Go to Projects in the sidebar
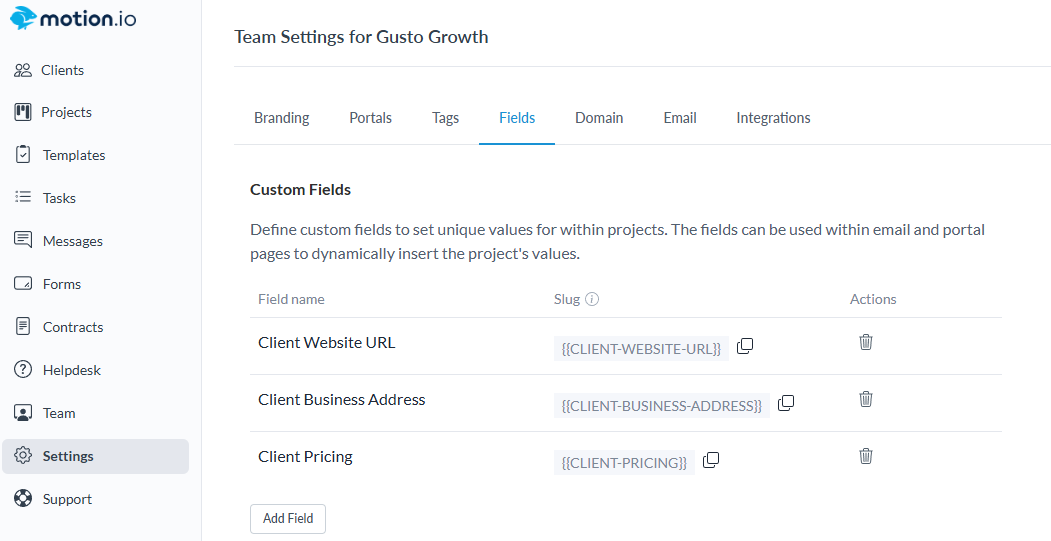Viewport: 1051px width, 541px height. (x=66, y=112)
